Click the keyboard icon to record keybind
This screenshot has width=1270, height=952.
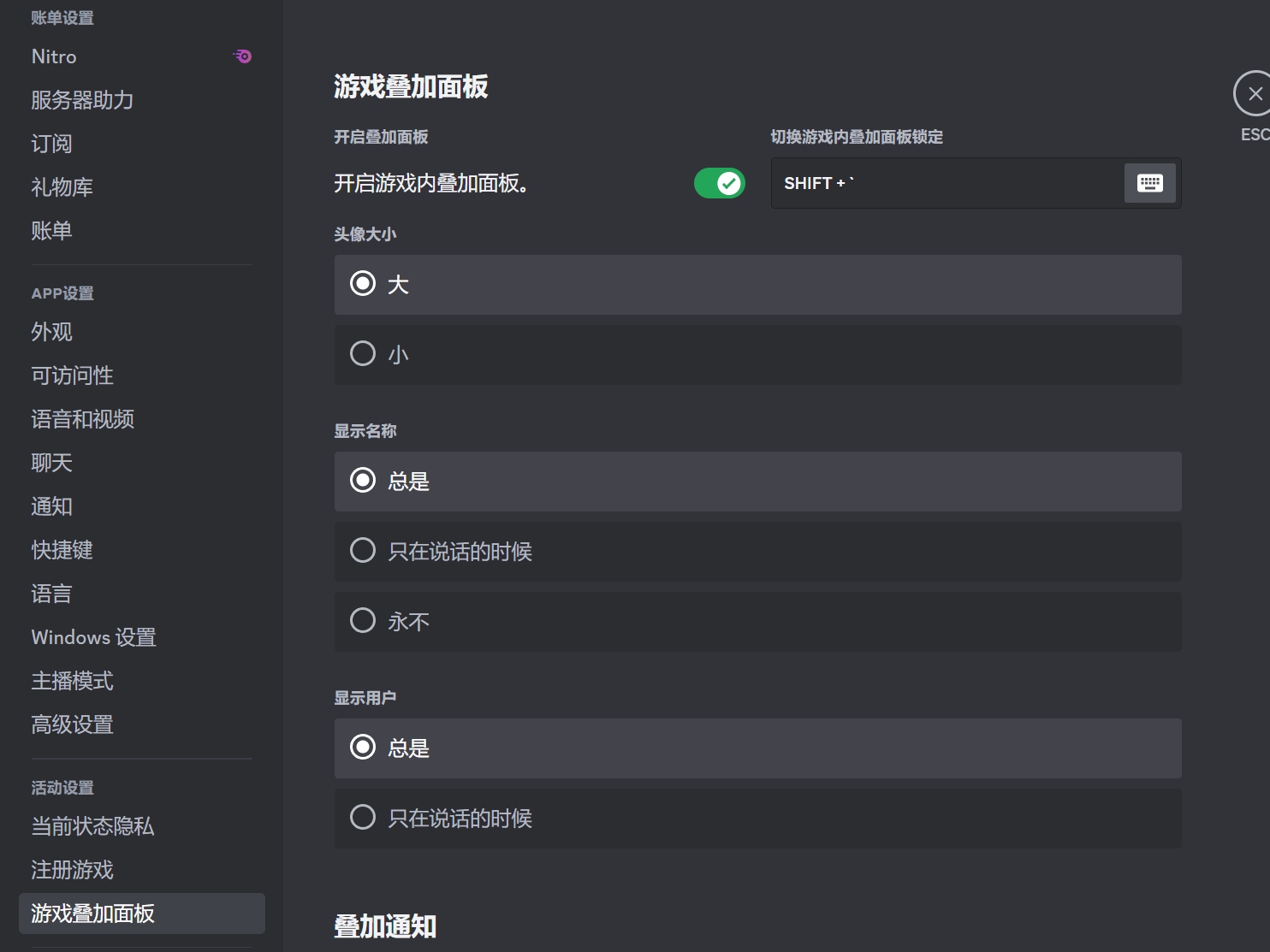click(x=1149, y=183)
